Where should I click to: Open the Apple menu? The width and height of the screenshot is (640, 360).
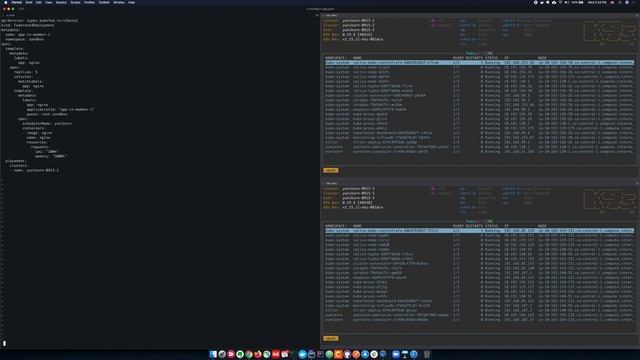pyautogui.click(x=6, y=2)
